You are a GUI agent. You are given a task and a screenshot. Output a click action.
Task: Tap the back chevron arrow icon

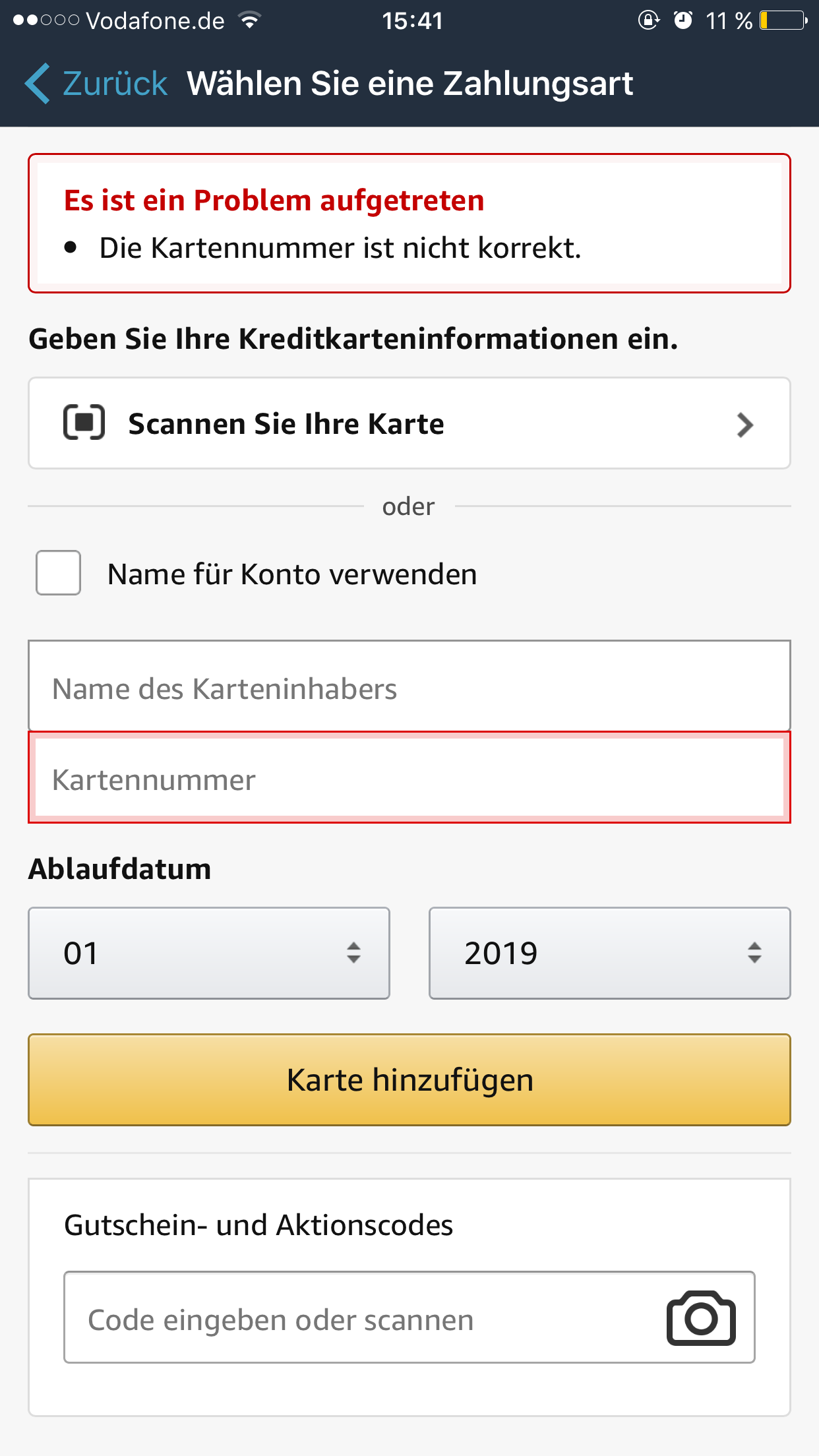click(37, 84)
